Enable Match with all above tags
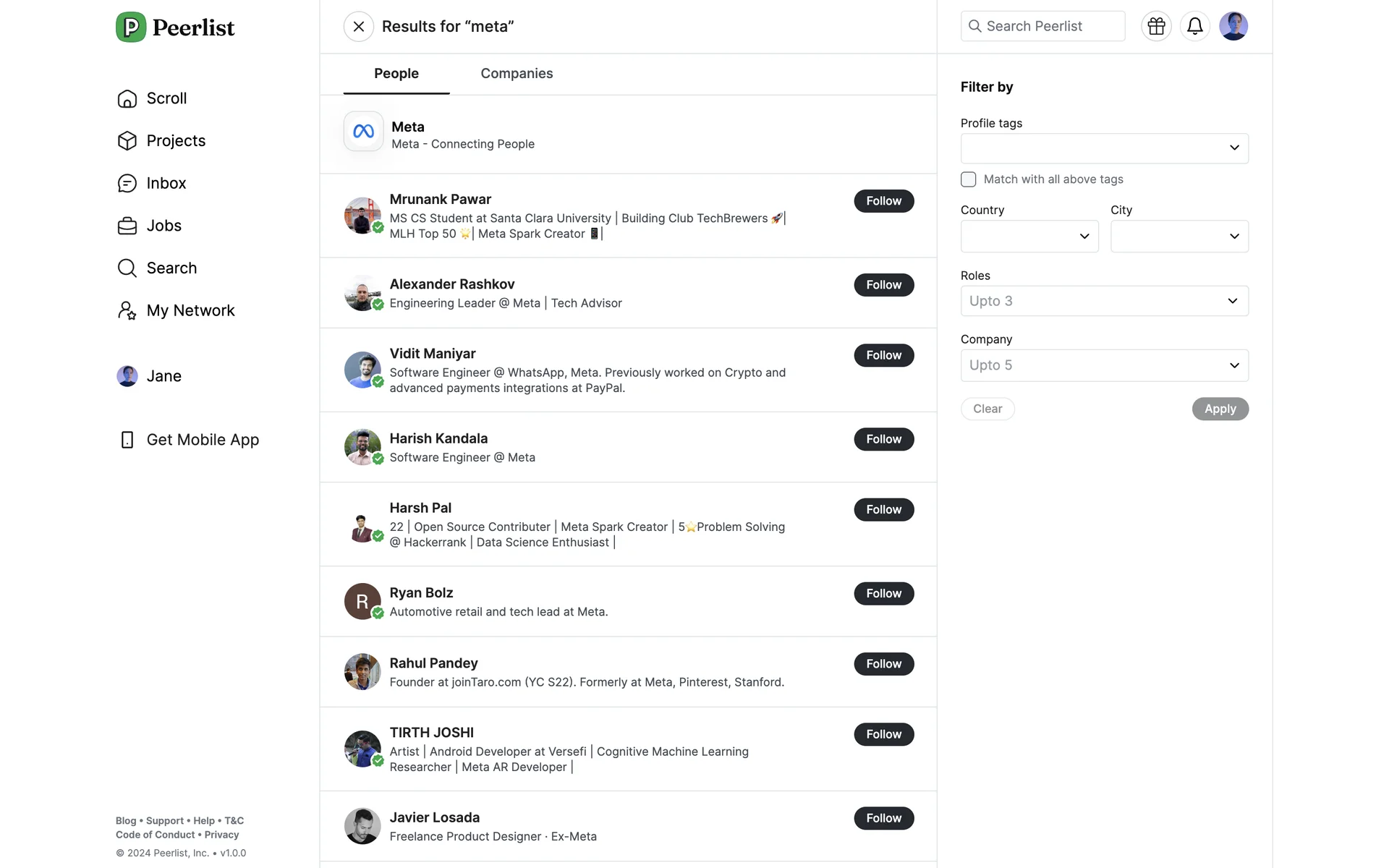Image resolution: width=1389 pixels, height=868 pixels. pyautogui.click(x=968, y=179)
